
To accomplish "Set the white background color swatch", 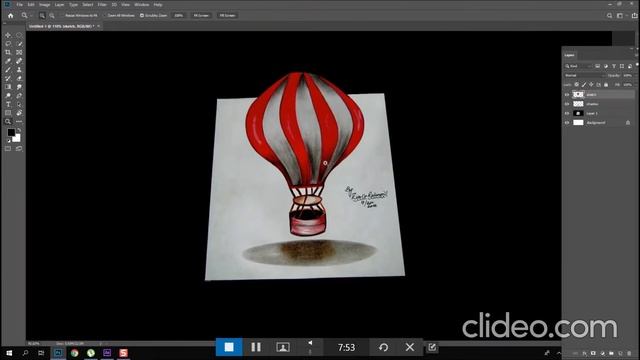I will 17,139.
